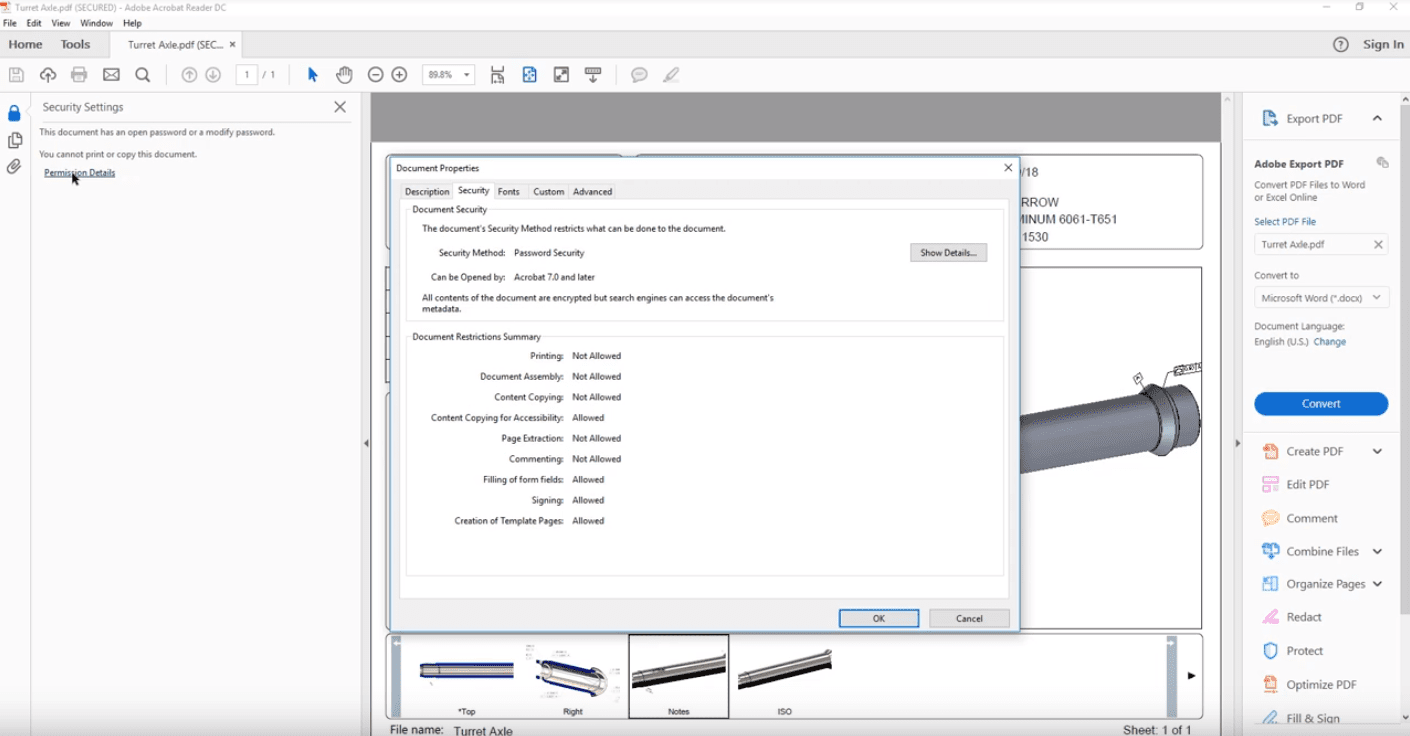Click the Find text magnifier icon

(143, 75)
